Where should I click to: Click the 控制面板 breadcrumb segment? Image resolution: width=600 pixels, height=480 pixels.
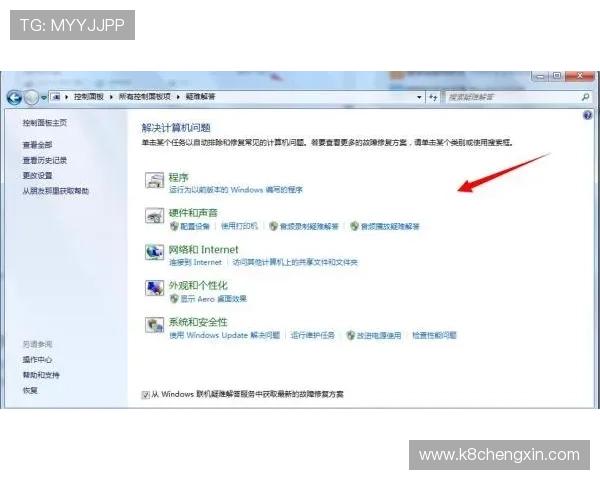89,97
